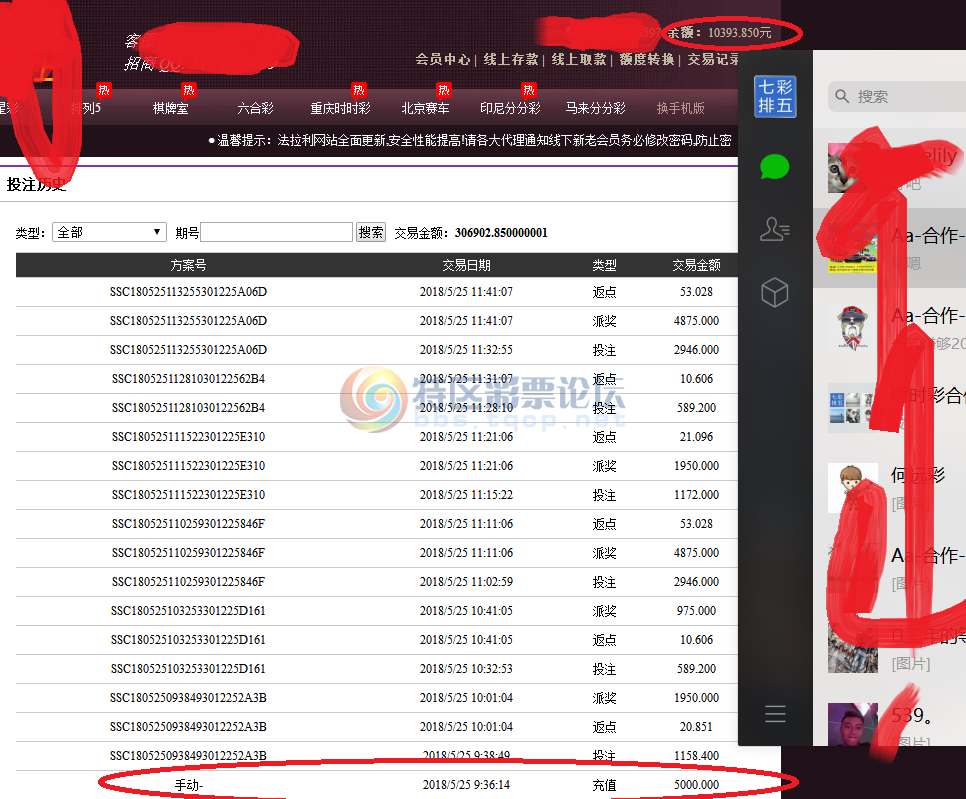Screen dimensions: 966x799
Task: Click amount 10.606 at 11:31:07 row
Action: [696, 378]
